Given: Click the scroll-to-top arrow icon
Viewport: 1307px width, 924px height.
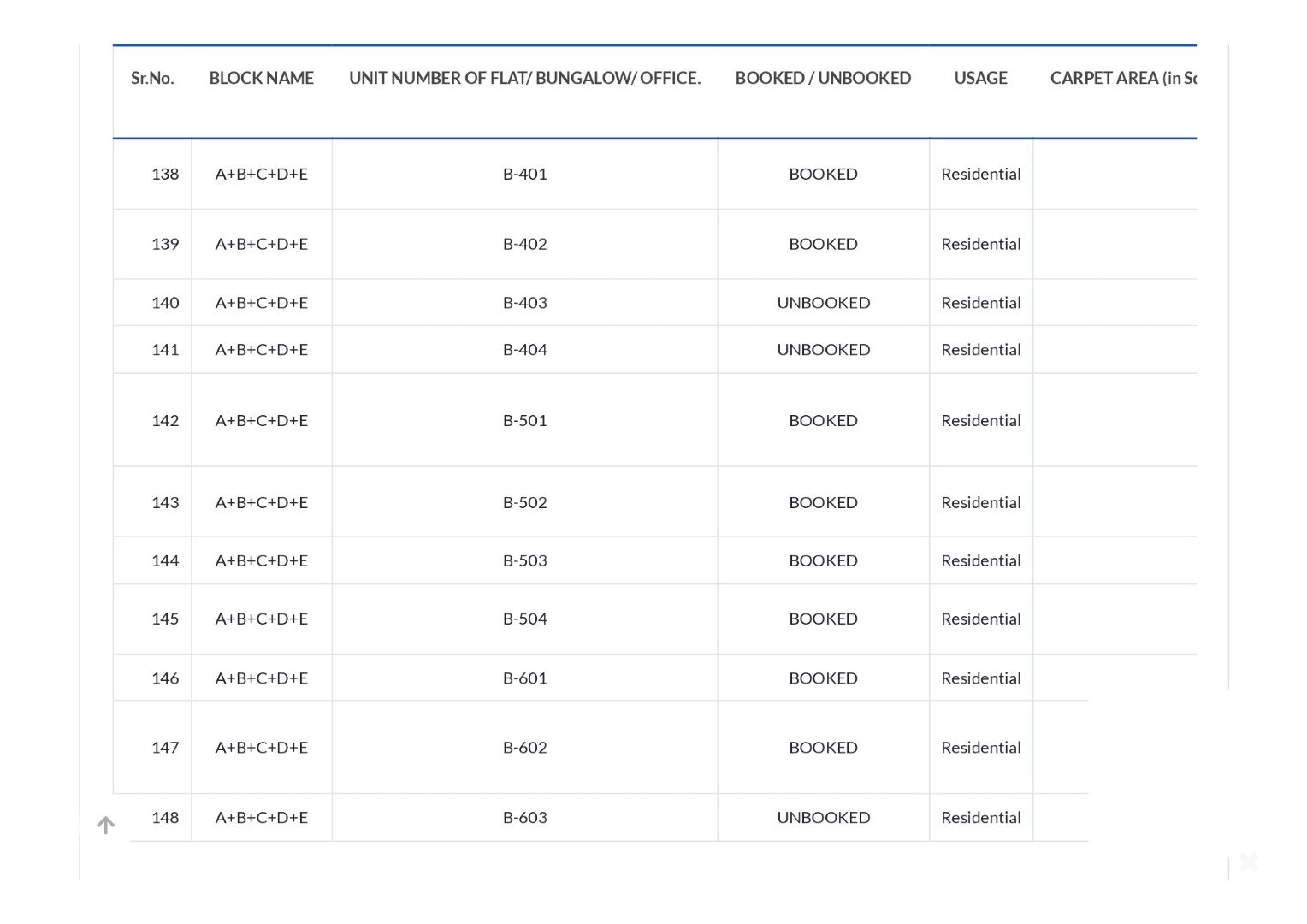Looking at the screenshot, I should 106,826.
